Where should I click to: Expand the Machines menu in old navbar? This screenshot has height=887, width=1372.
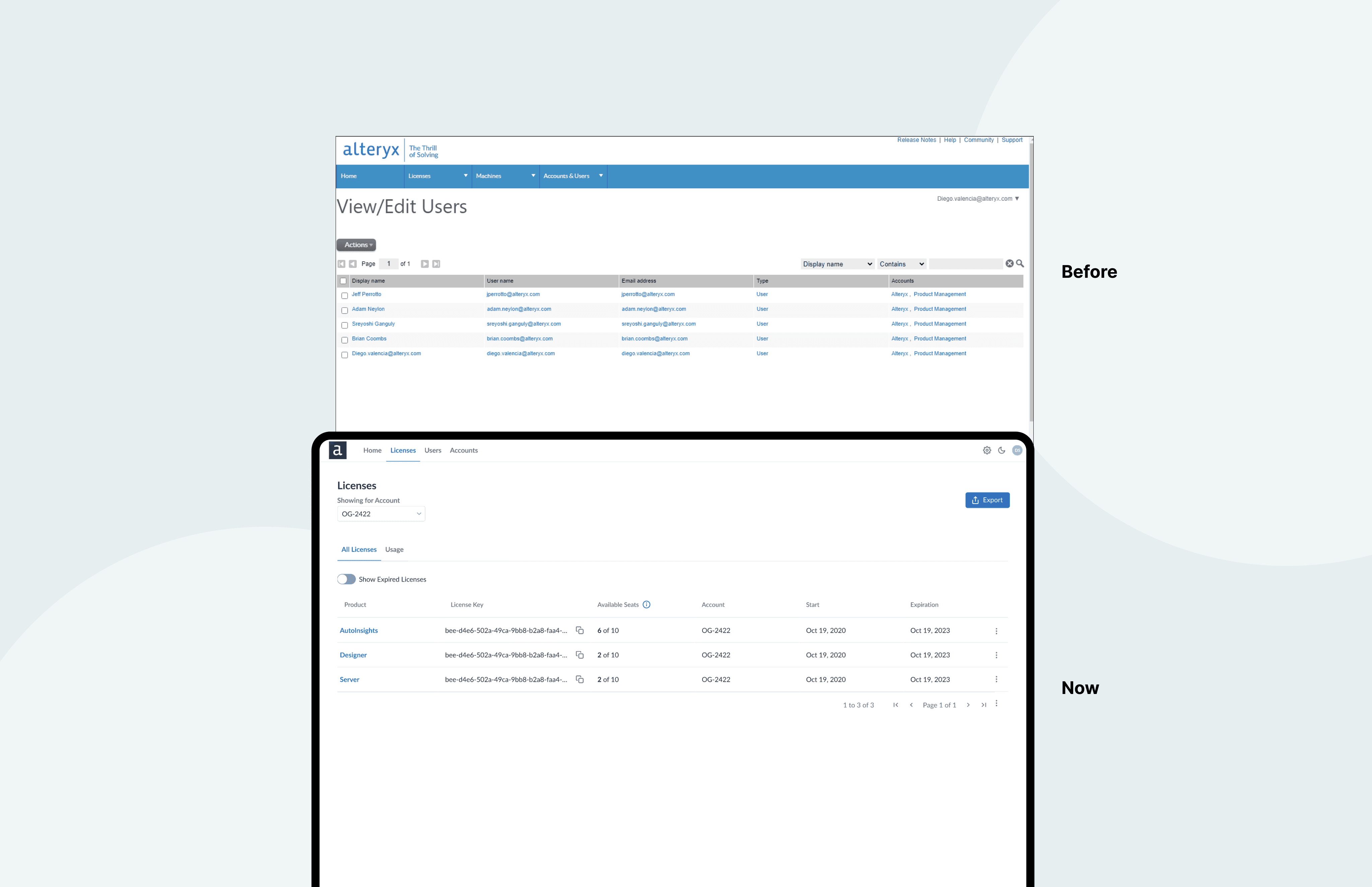click(x=505, y=176)
